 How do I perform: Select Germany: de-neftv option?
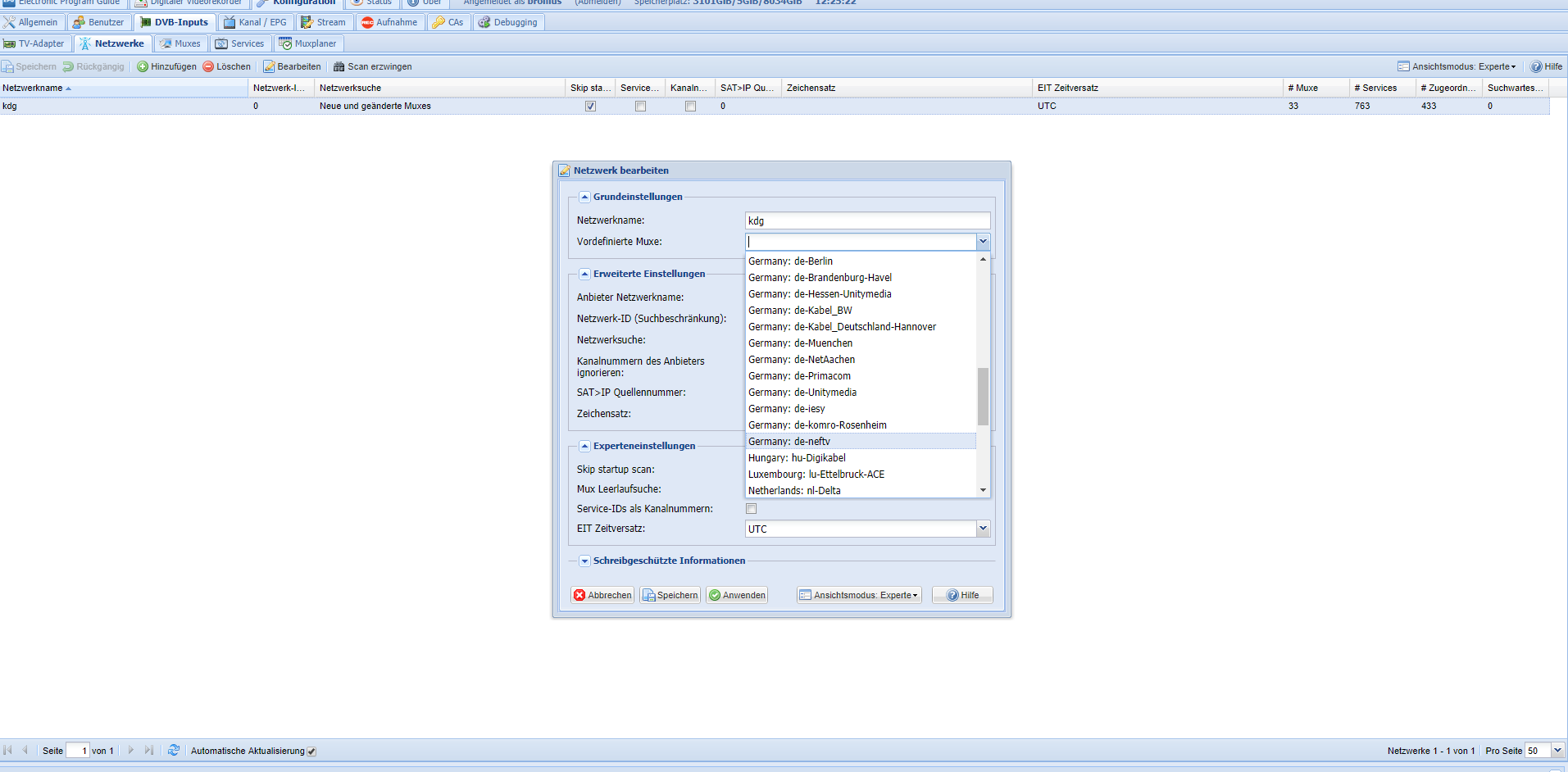point(861,442)
